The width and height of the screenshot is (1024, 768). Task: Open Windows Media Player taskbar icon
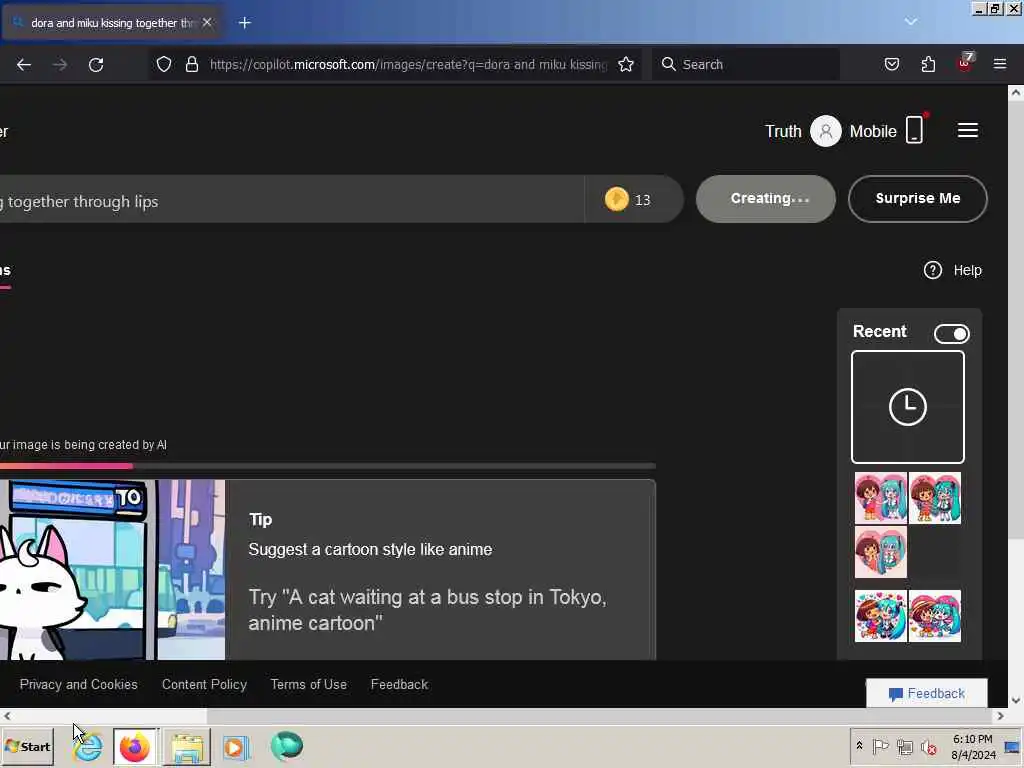pos(235,746)
